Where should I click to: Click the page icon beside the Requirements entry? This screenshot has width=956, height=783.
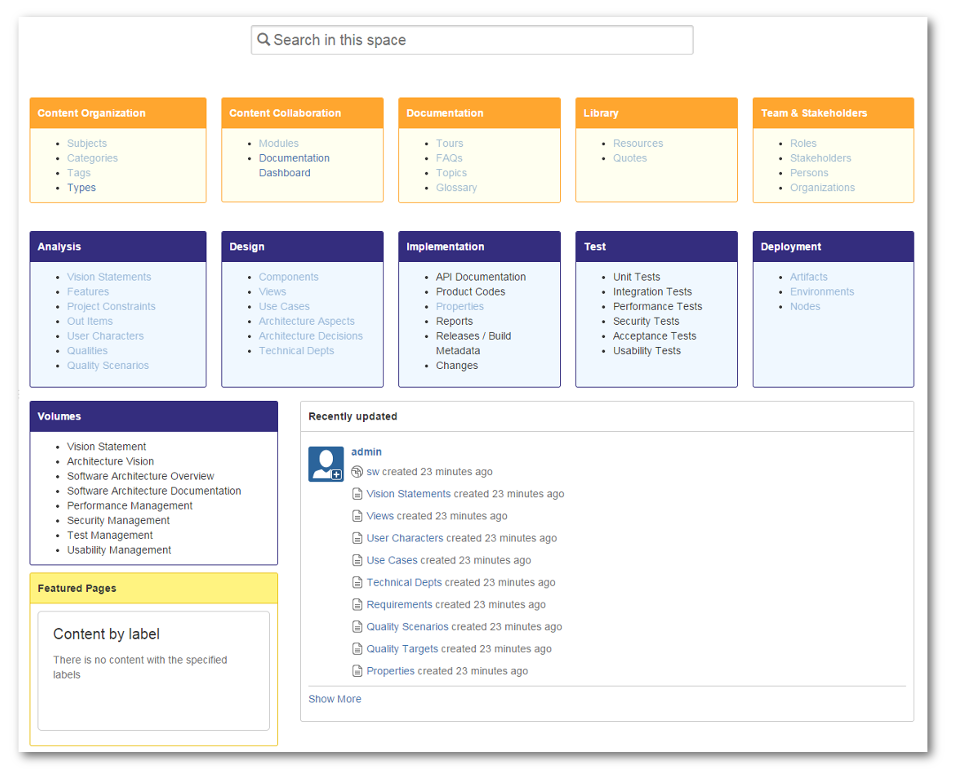(x=358, y=604)
